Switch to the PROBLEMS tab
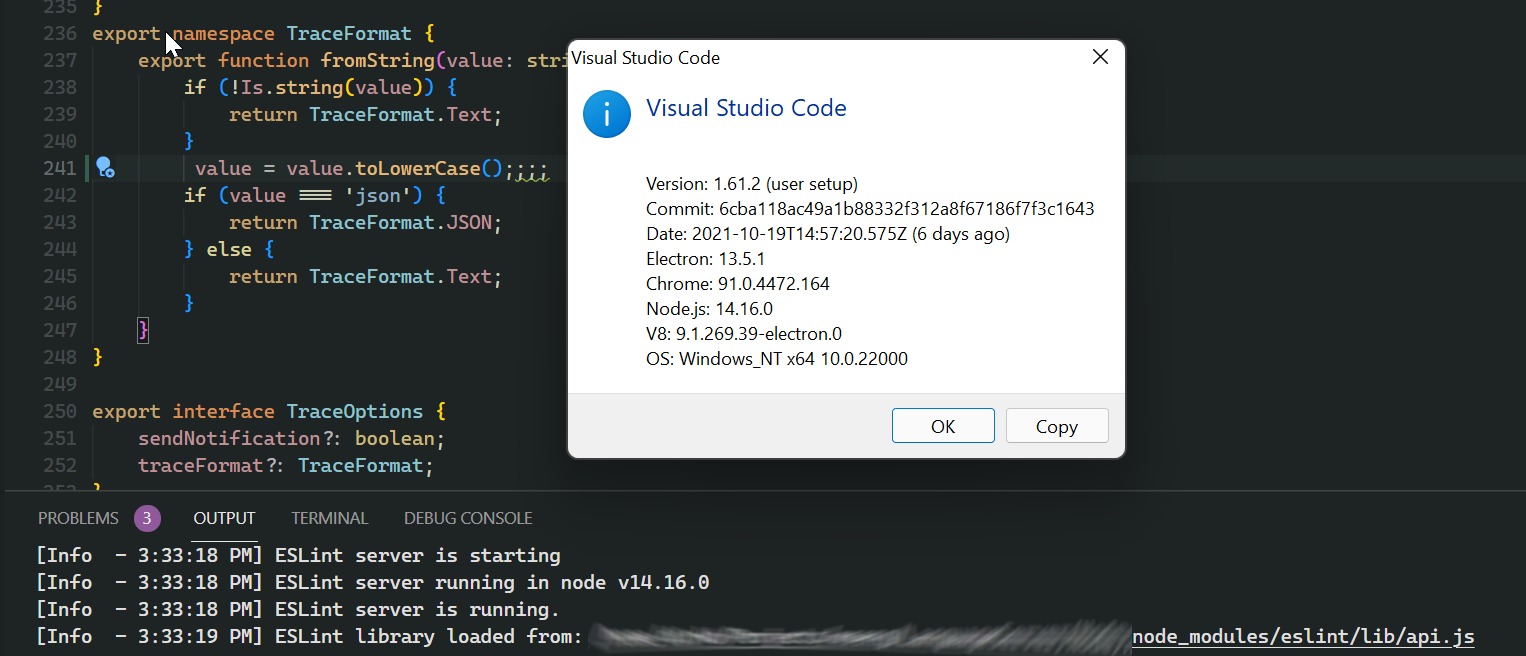 tap(79, 518)
